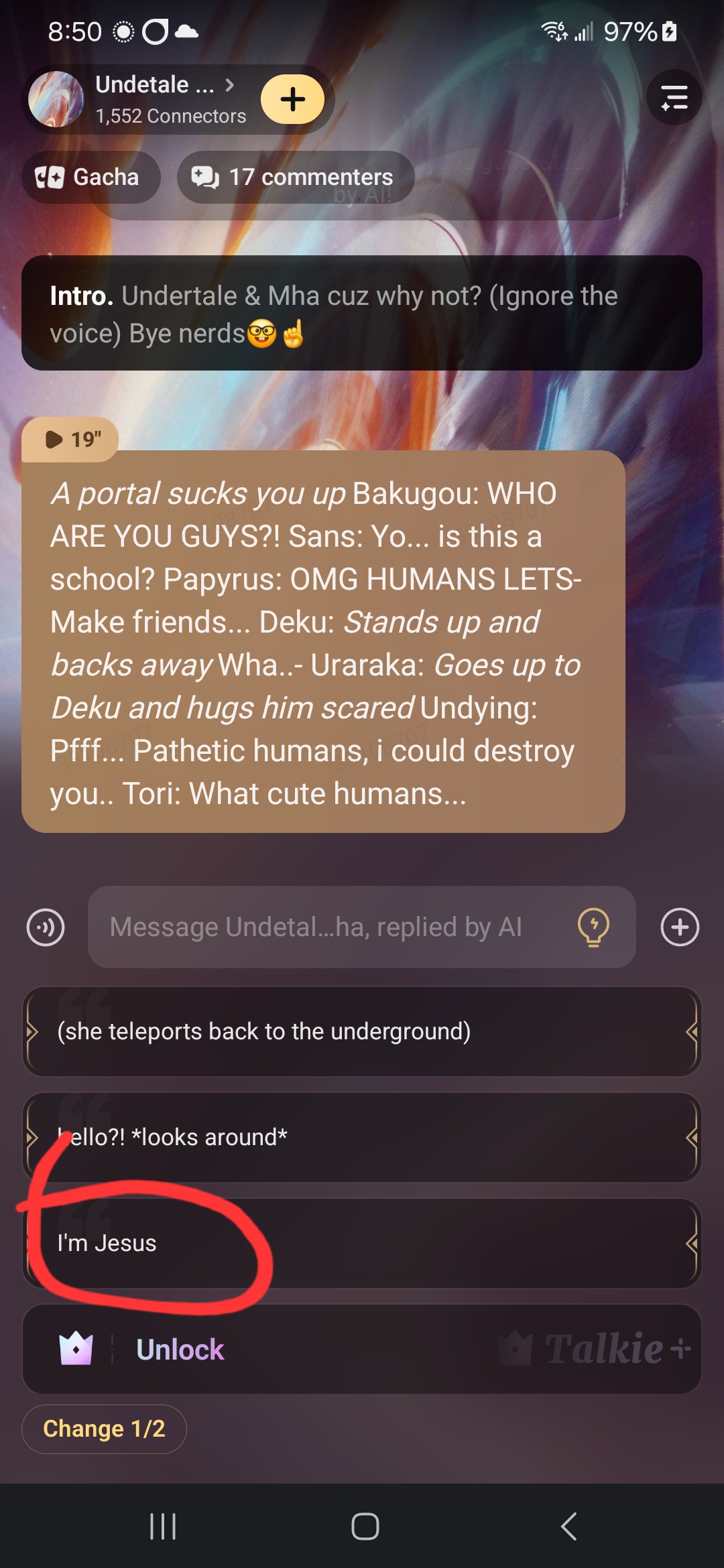Tap the voice call icon beside message box
Screen dimensions: 724x1568
tap(46, 927)
